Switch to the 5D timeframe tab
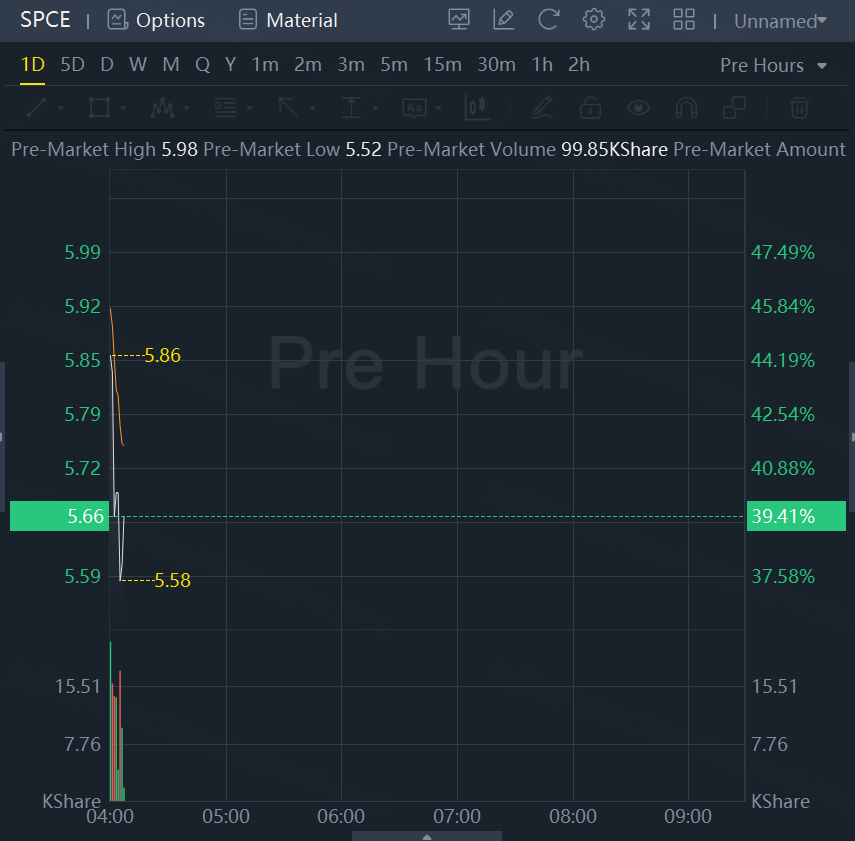The image size is (855, 841). pyautogui.click(x=73, y=65)
